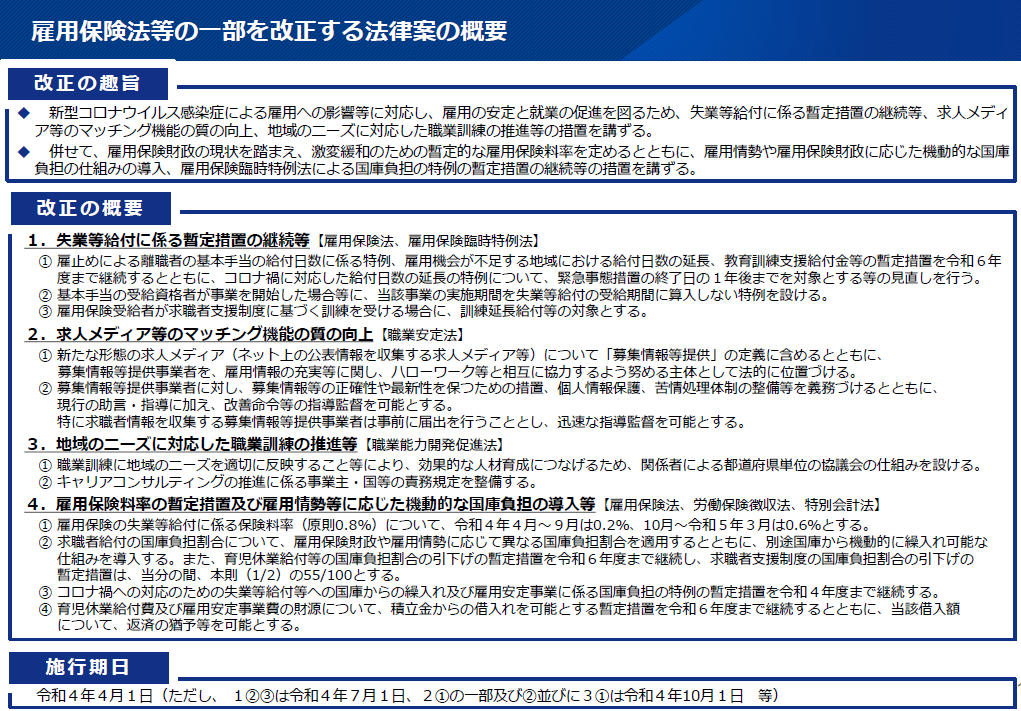This screenshot has width=1021, height=711.
Task: Click the line starting ① 雇止めによる離職者の基本手当
Action: tap(520, 261)
